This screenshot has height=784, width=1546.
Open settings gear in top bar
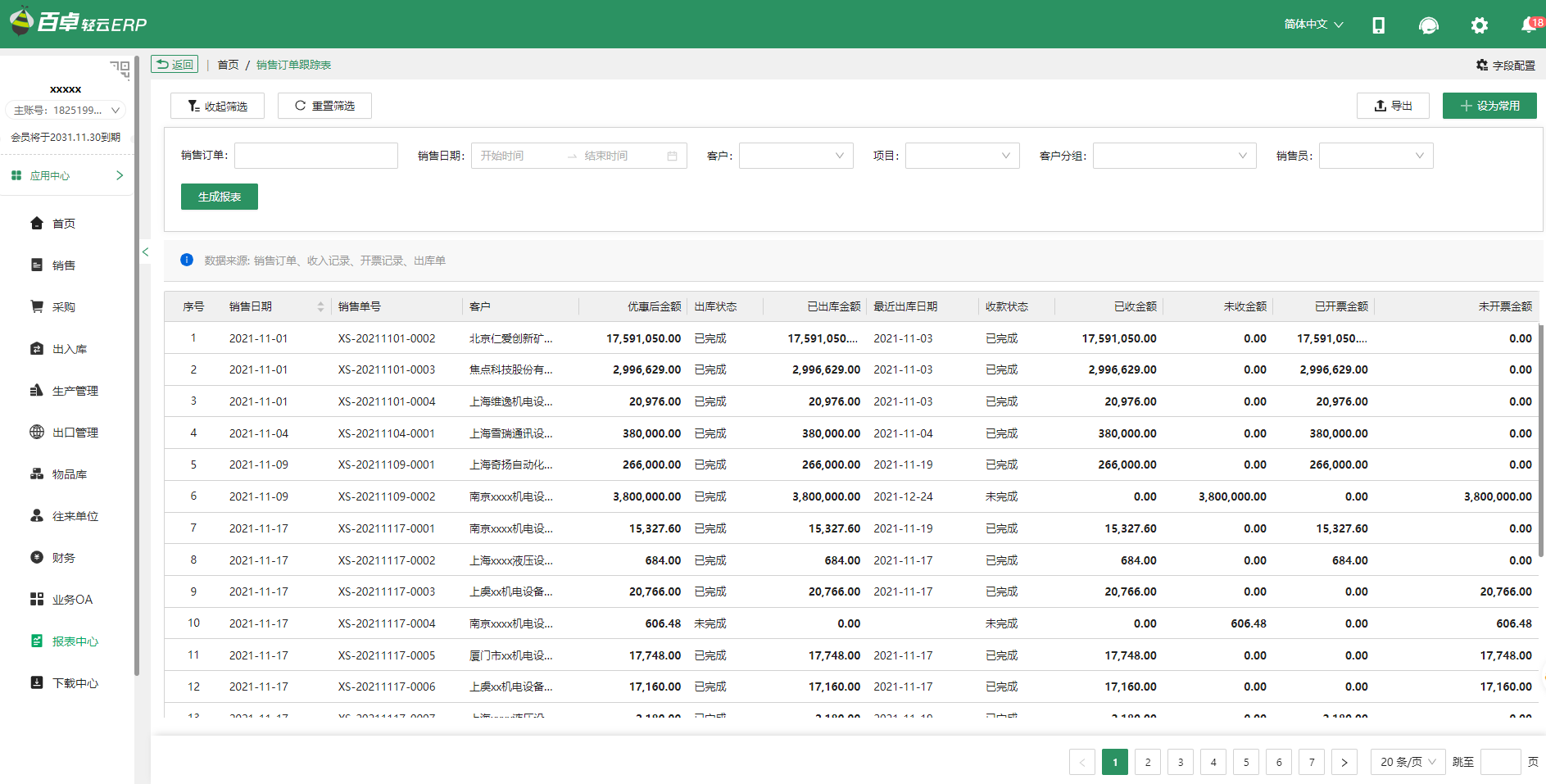1479,25
